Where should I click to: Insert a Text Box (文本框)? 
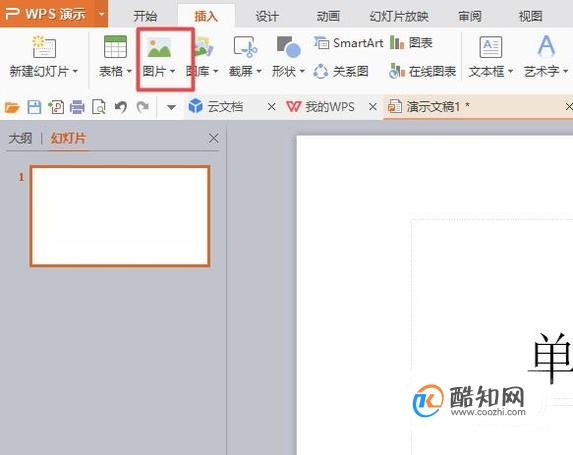click(x=490, y=47)
